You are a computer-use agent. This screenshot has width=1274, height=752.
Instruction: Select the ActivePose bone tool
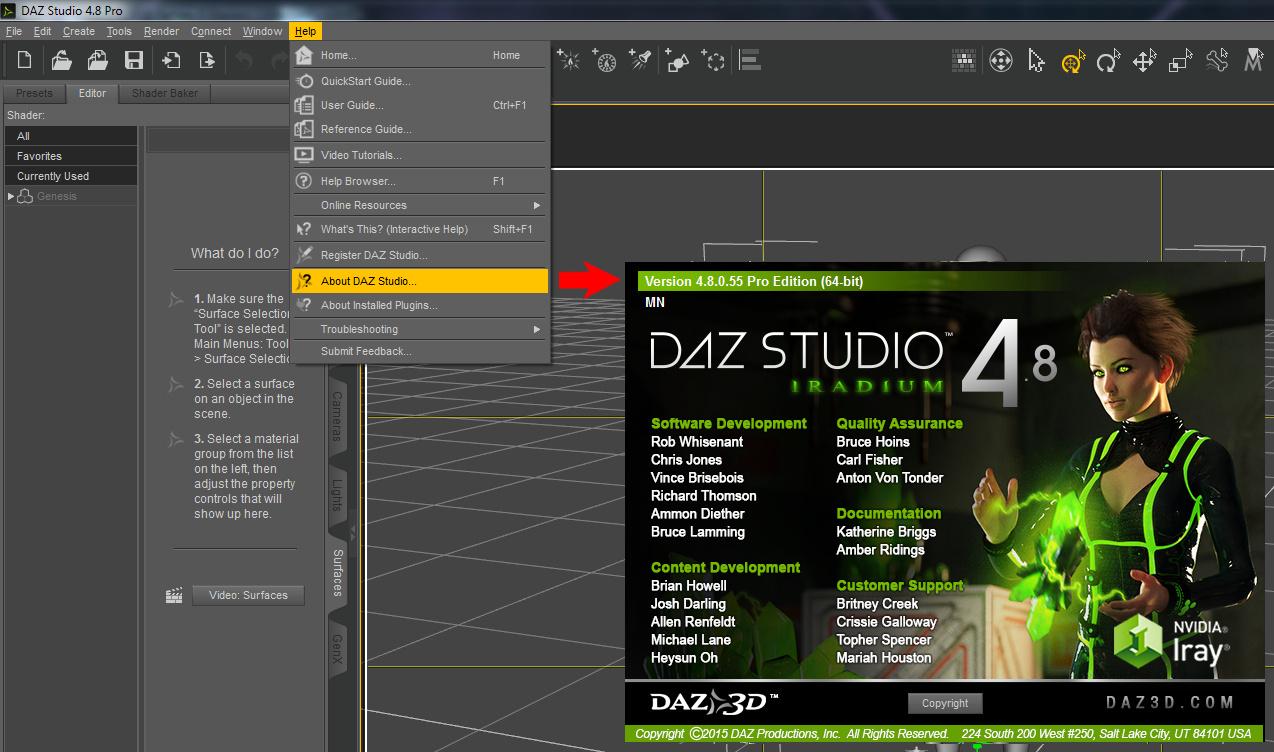click(1216, 61)
